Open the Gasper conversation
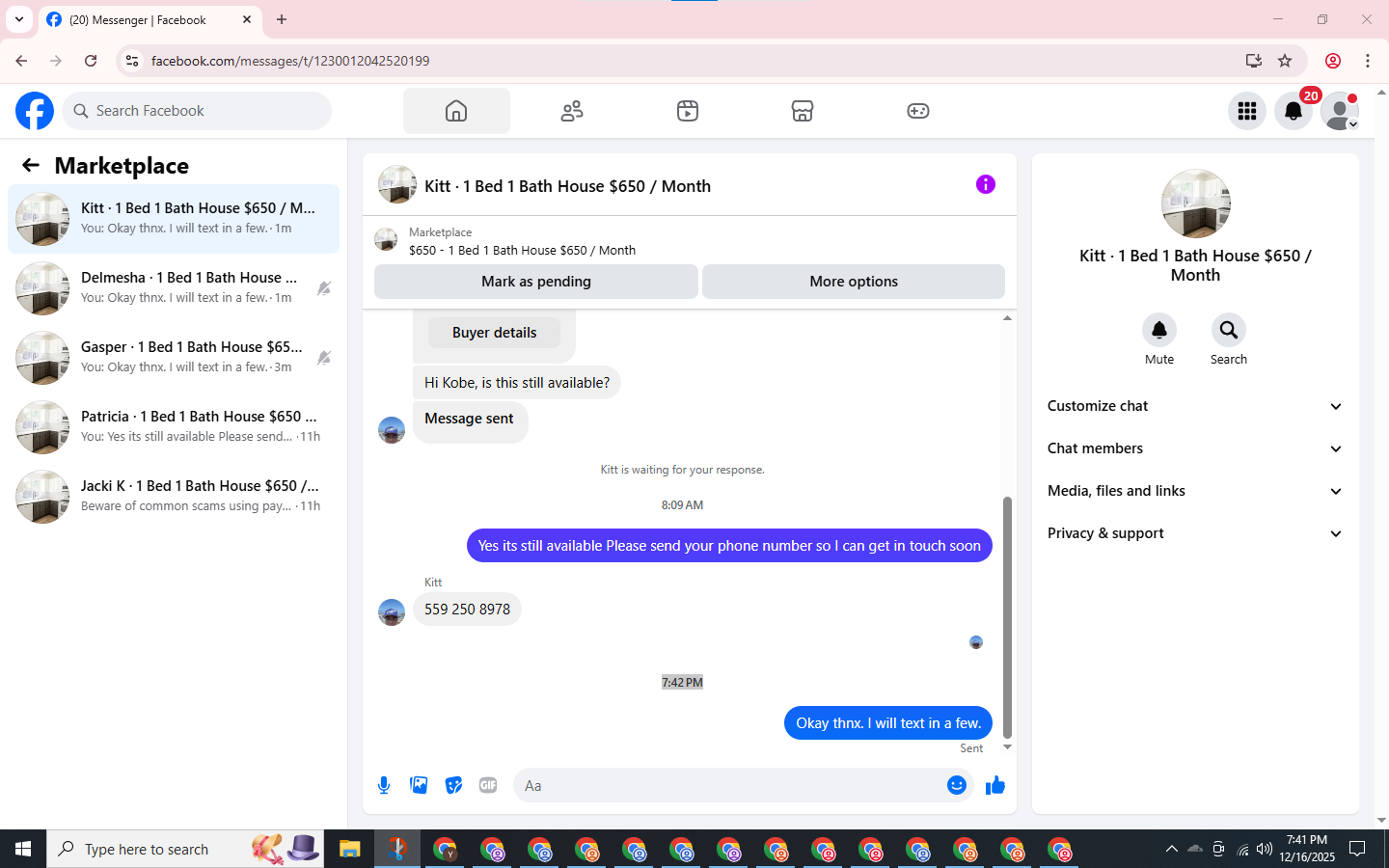 [174, 358]
